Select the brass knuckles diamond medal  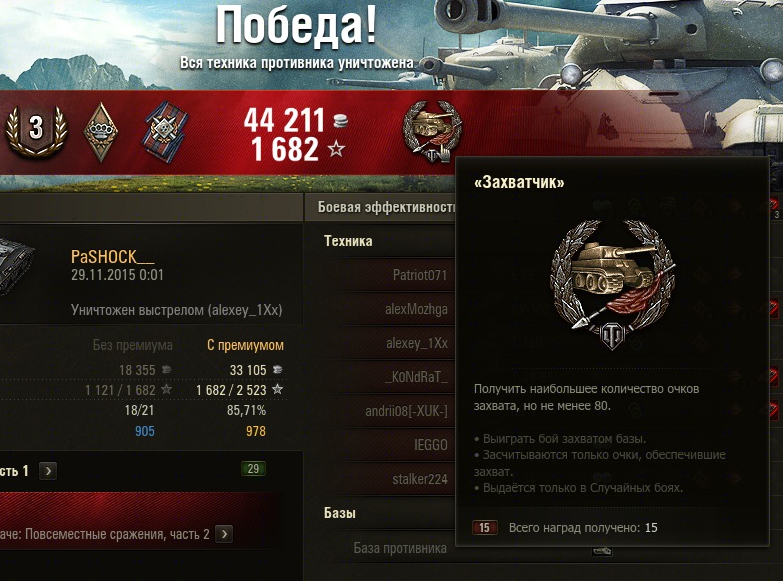(101, 132)
